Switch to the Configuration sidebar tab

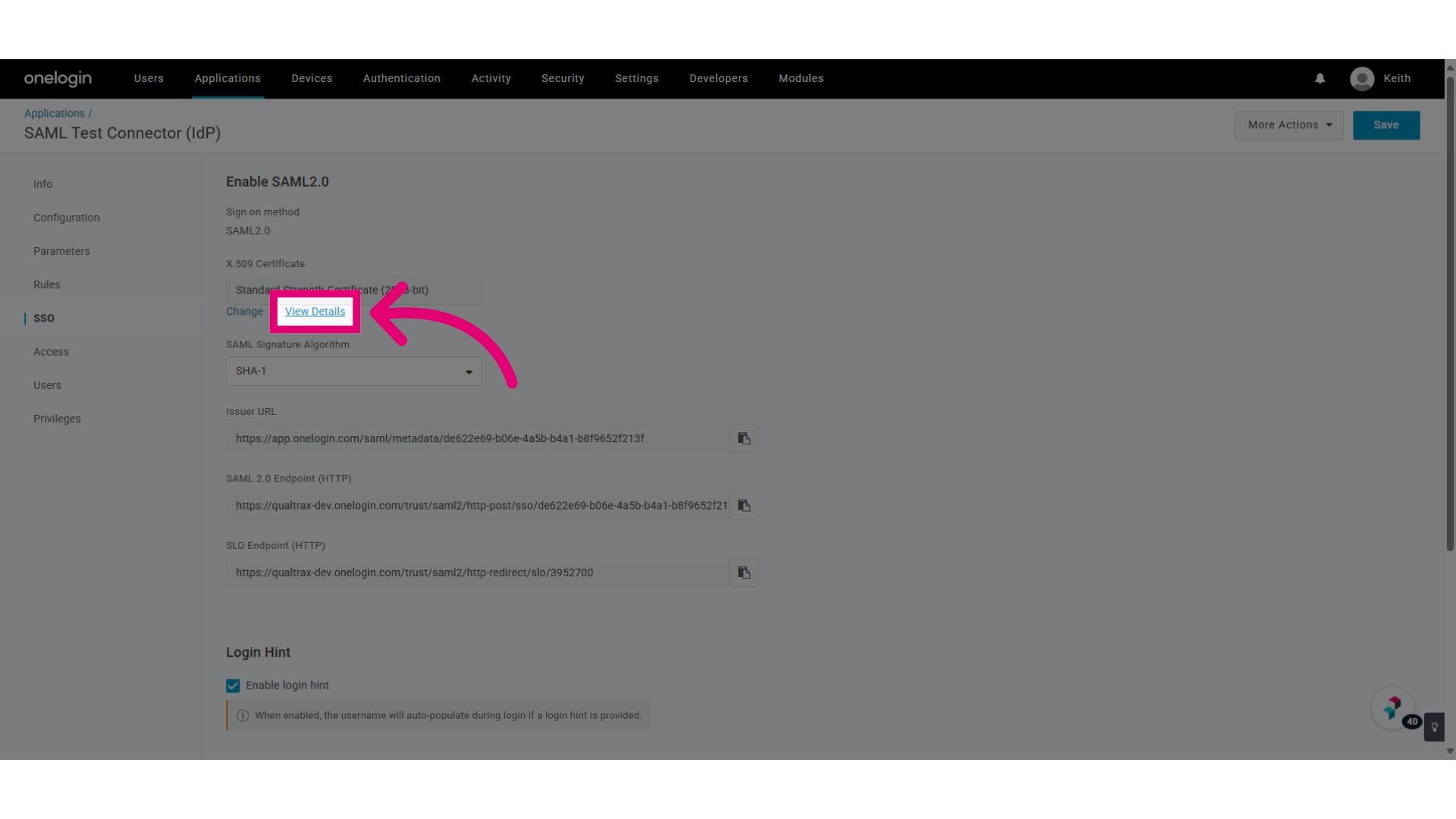(67, 218)
